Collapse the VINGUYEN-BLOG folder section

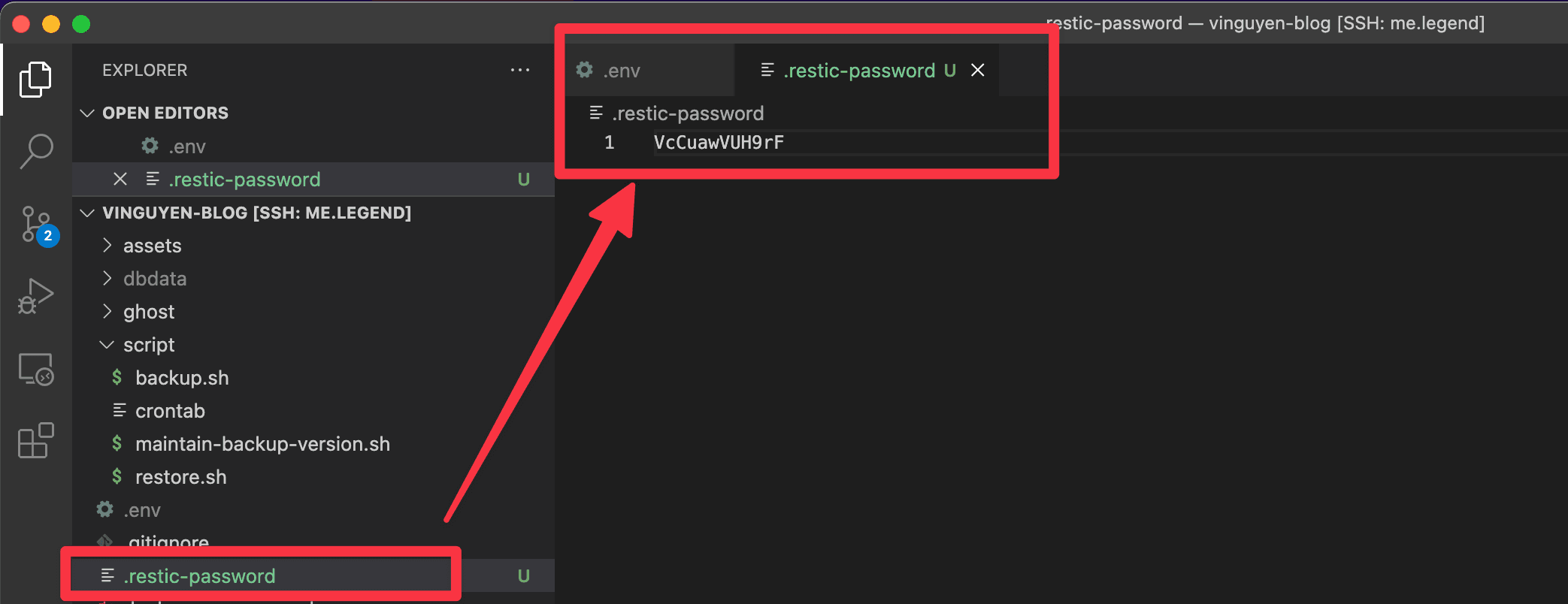(x=87, y=213)
